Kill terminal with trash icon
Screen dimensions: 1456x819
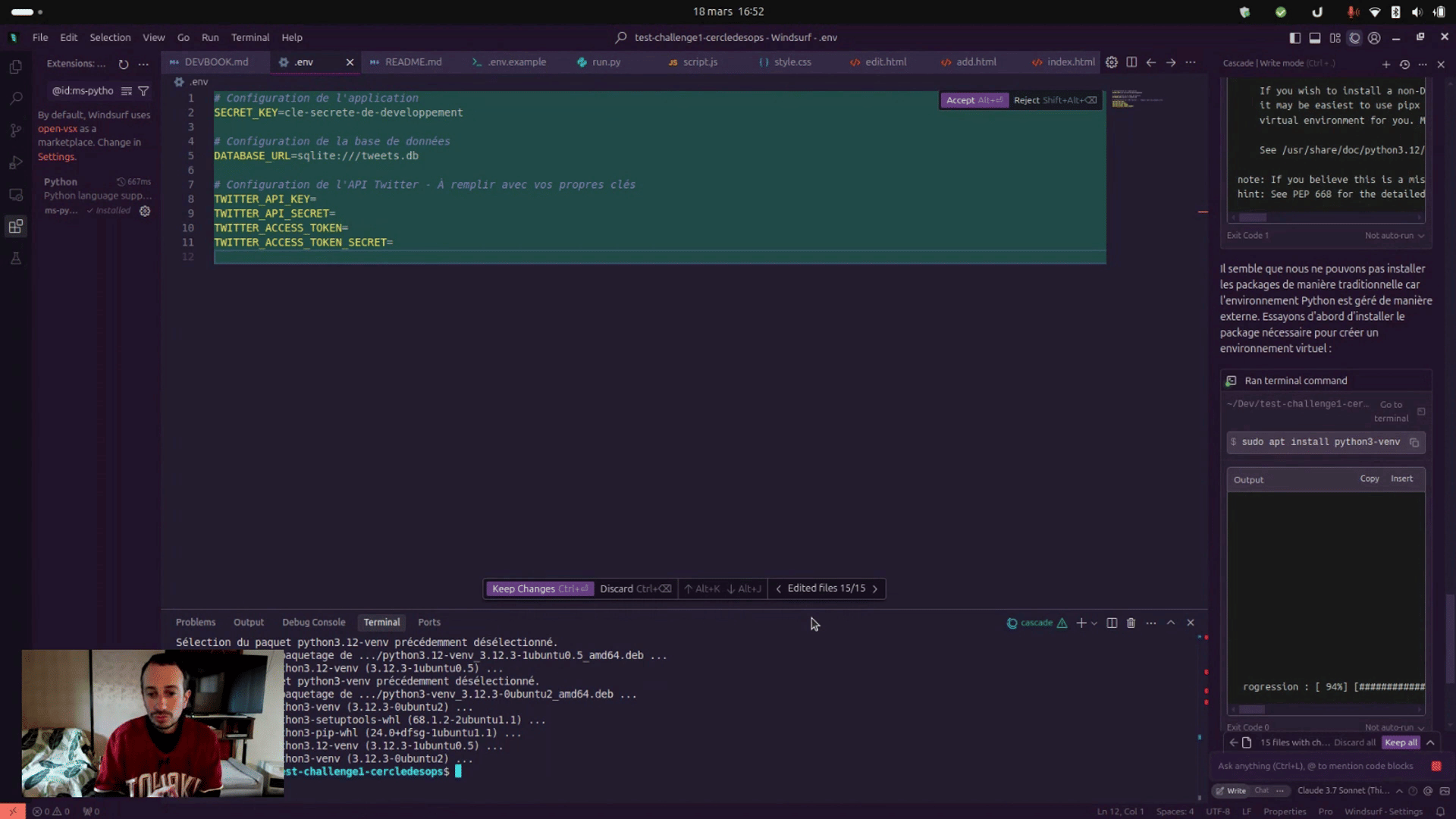pyautogui.click(x=1131, y=623)
